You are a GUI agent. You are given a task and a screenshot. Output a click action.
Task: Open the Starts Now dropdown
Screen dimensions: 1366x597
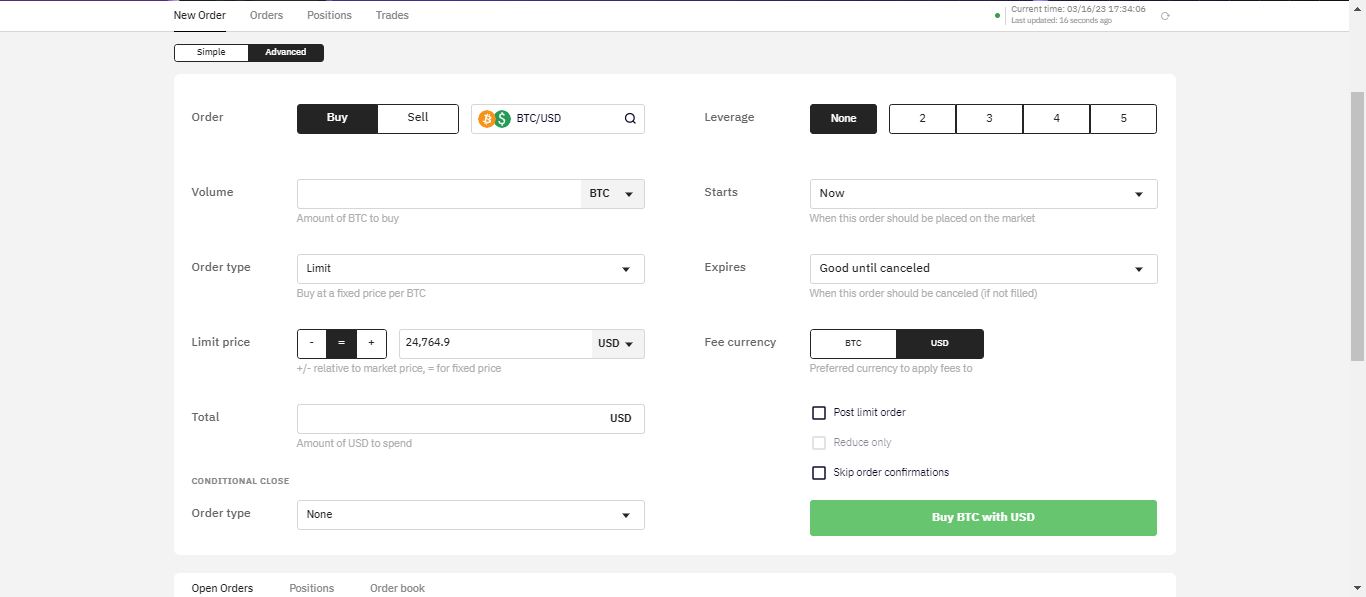[983, 194]
